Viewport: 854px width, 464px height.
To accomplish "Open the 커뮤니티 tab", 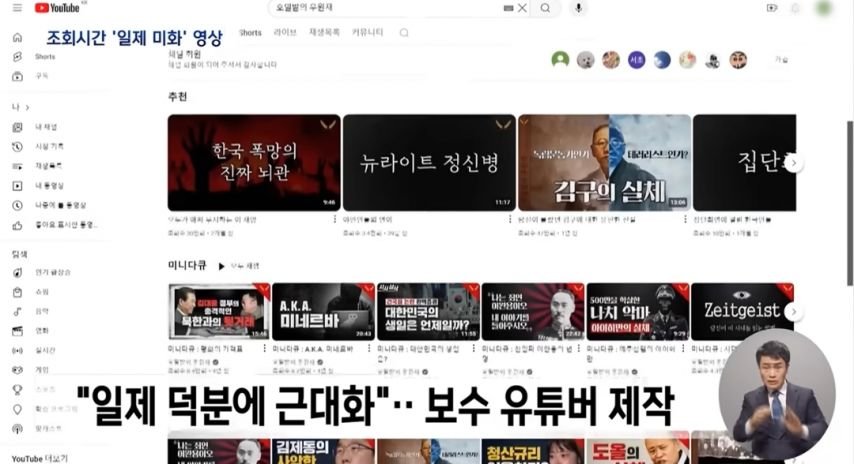I will (367, 33).
